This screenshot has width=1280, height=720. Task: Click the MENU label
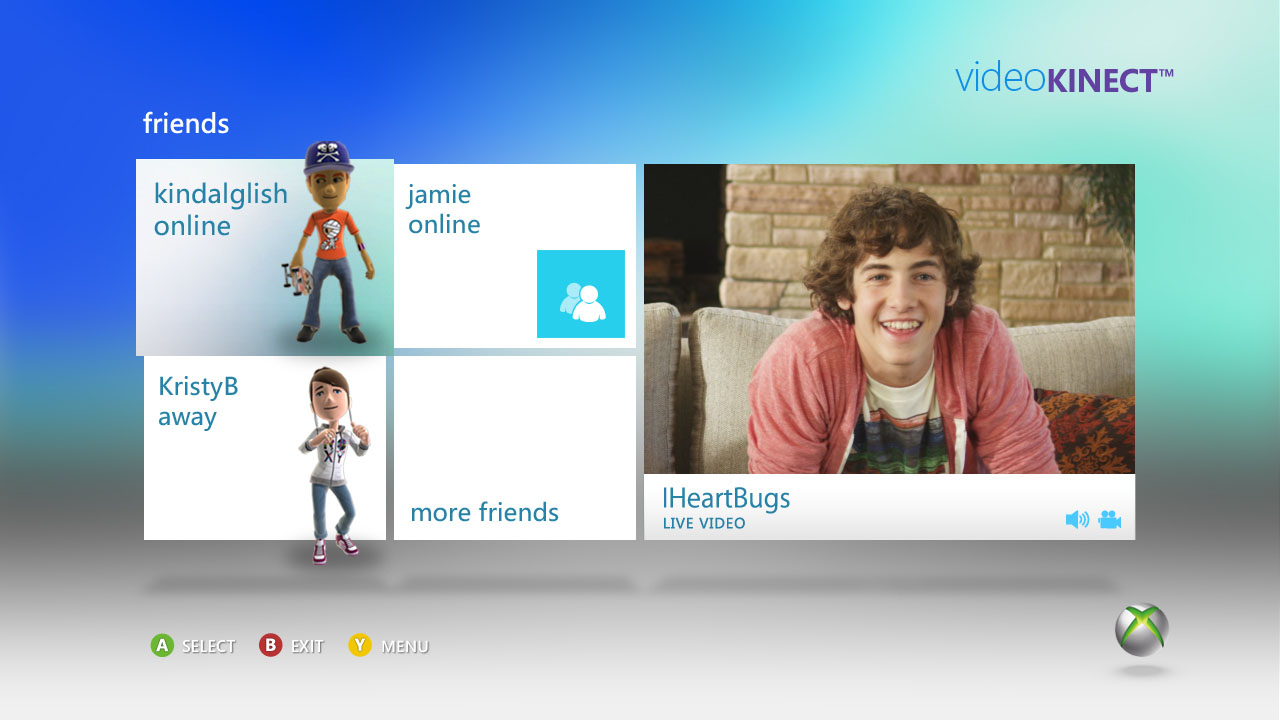point(404,646)
